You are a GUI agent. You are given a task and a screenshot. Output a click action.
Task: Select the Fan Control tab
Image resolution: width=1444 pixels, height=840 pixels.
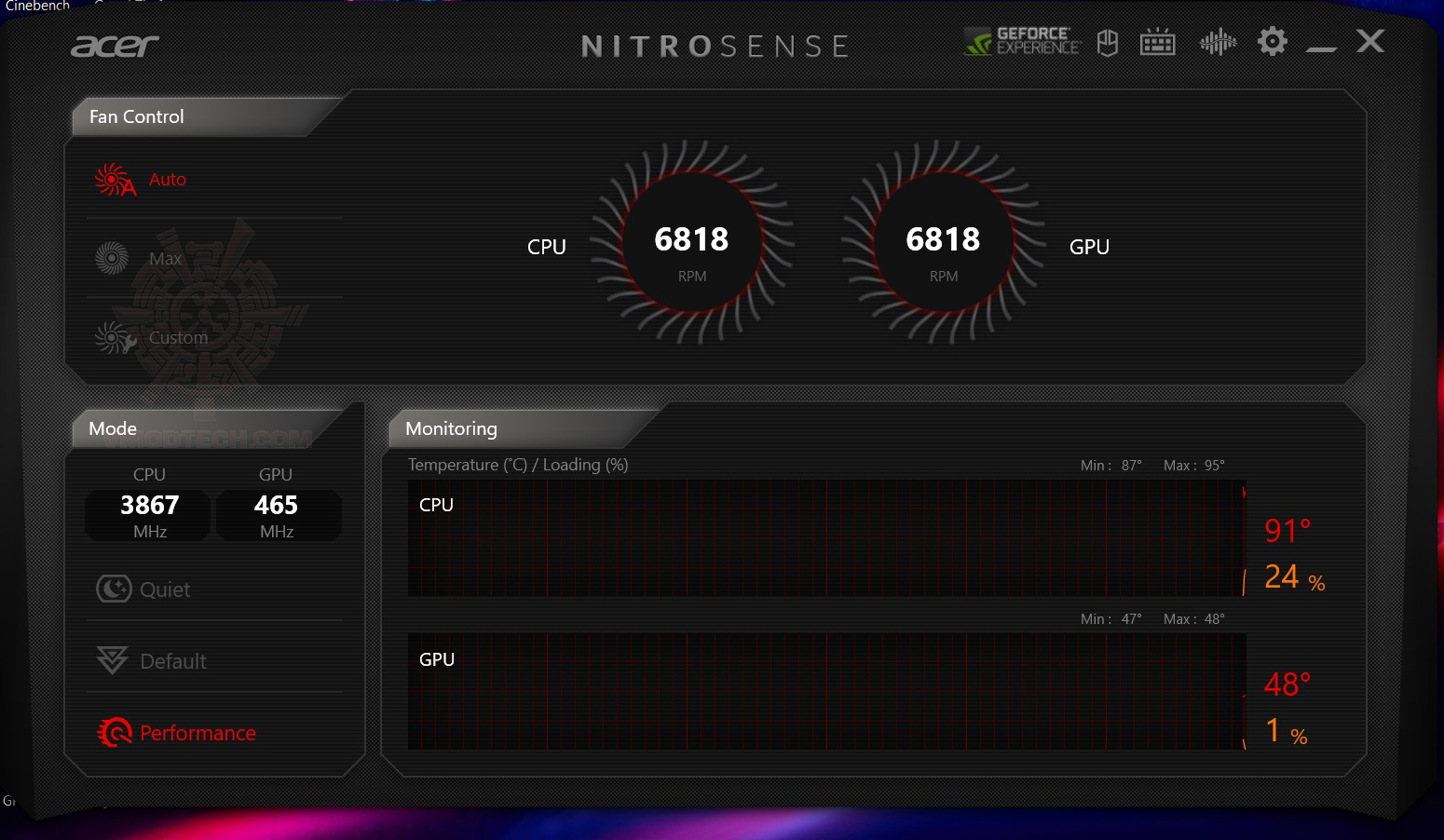pos(135,116)
